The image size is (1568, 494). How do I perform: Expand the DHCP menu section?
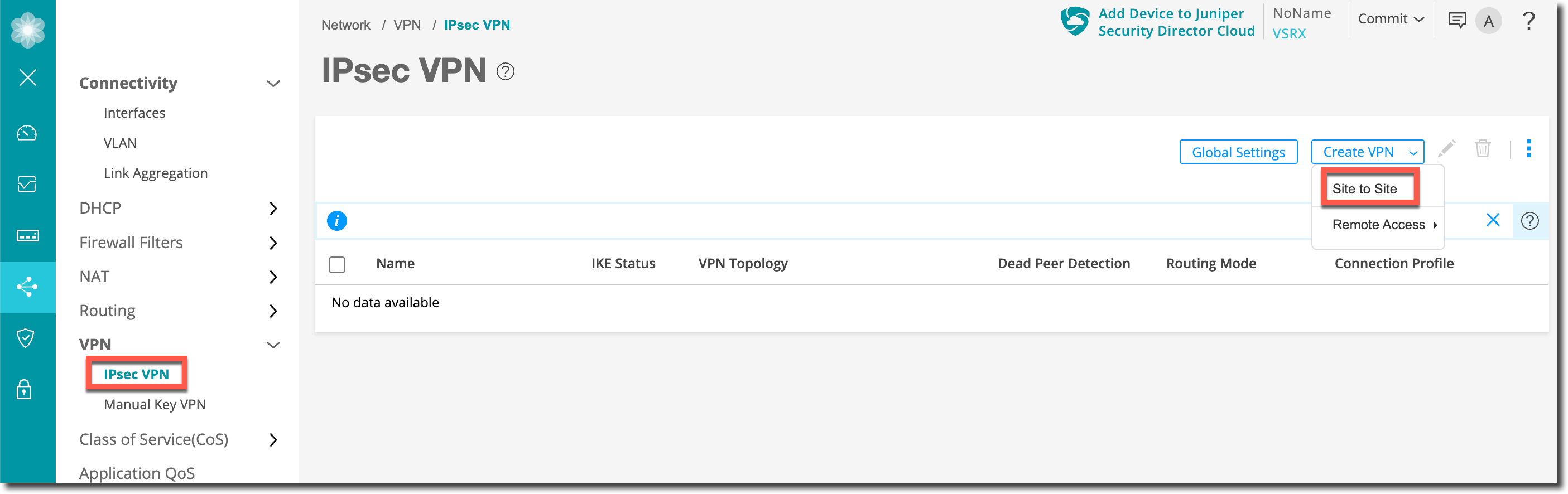click(x=273, y=209)
